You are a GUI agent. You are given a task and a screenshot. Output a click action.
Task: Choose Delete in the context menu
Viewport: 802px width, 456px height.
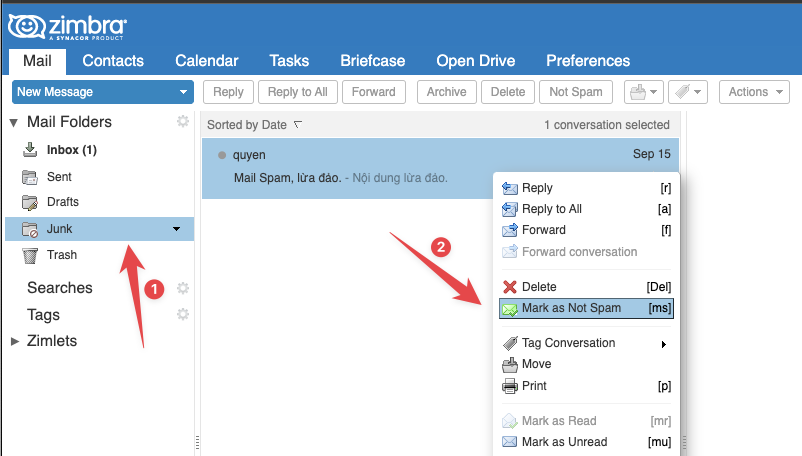586,287
